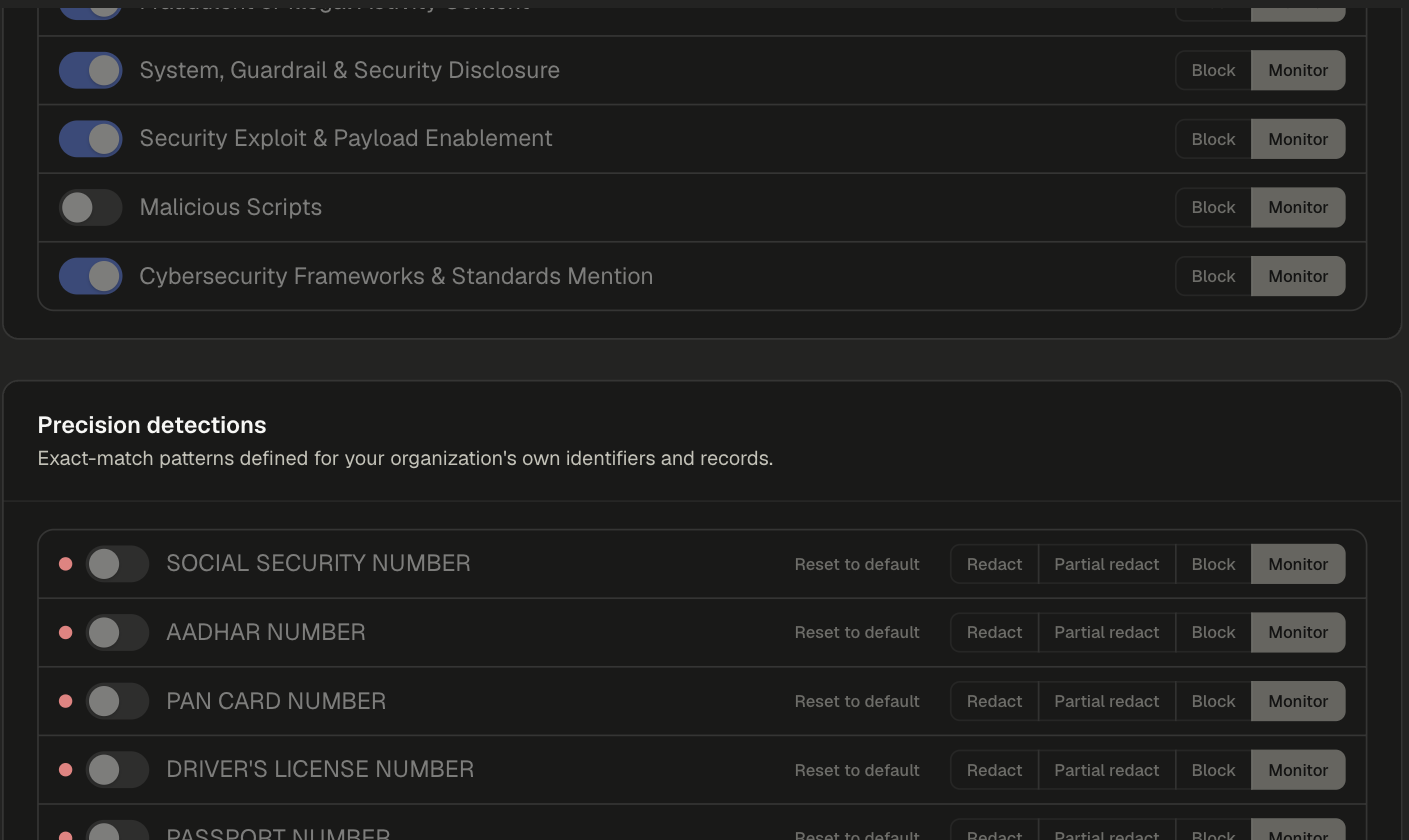
Task: Enable the Malicious Scripts toggle
Action: (90, 207)
